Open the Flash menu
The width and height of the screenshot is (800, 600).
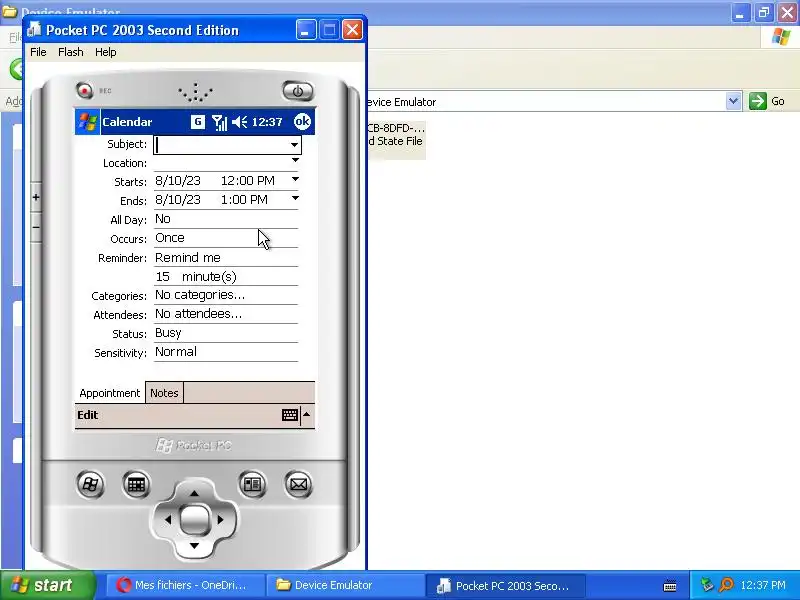(x=70, y=52)
